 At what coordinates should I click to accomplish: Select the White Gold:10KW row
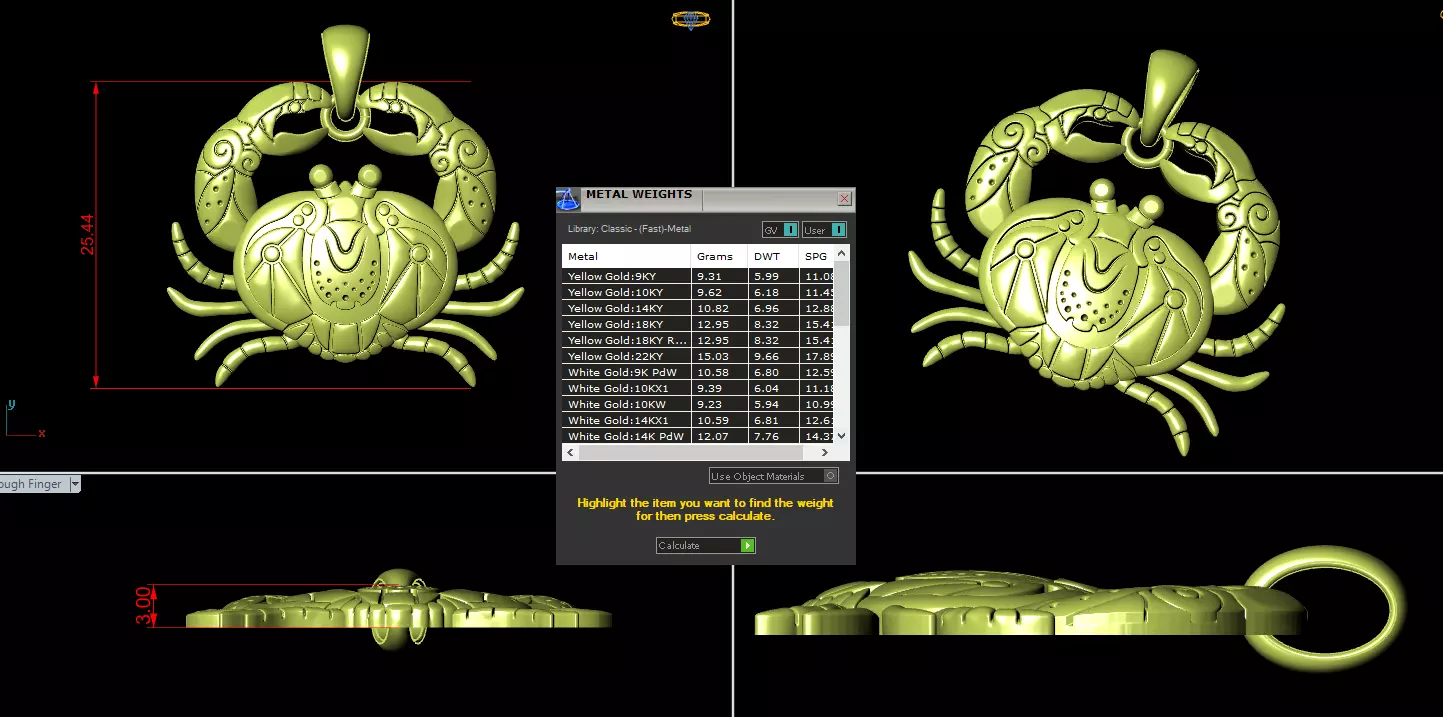coord(699,404)
